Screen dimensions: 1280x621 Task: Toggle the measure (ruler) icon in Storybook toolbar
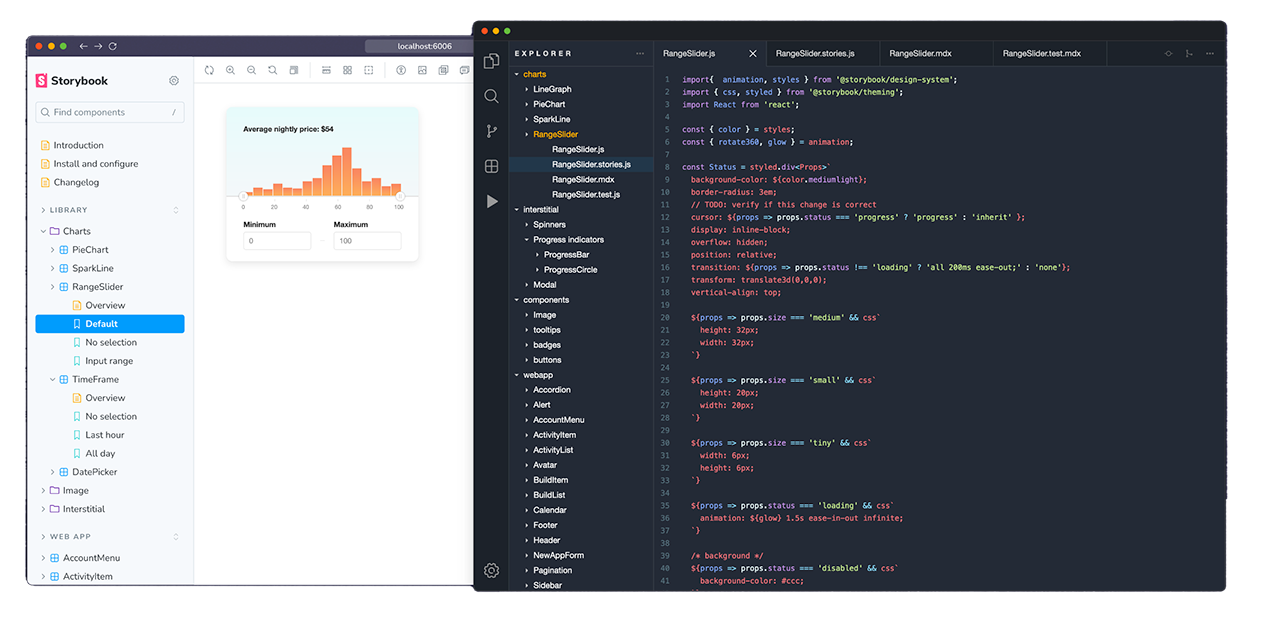tap(326, 70)
